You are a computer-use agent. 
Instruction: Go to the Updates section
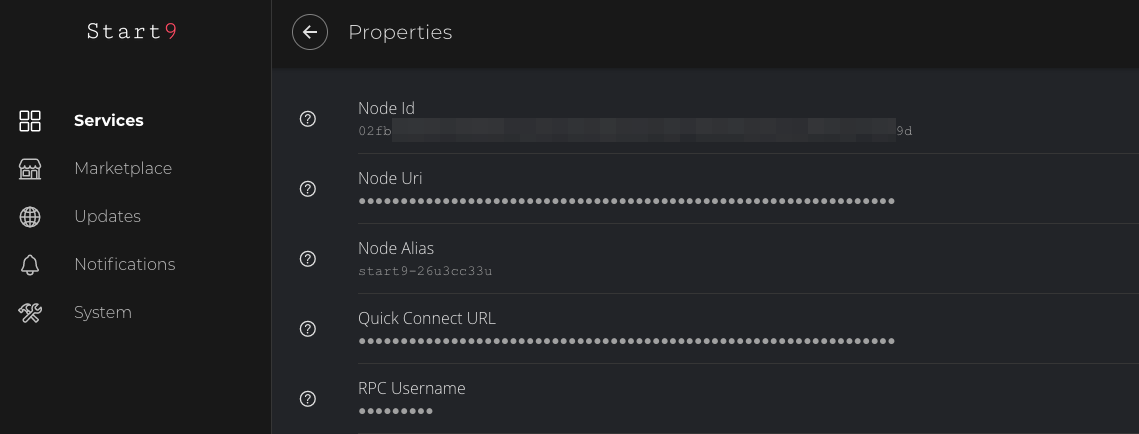pyautogui.click(x=107, y=217)
